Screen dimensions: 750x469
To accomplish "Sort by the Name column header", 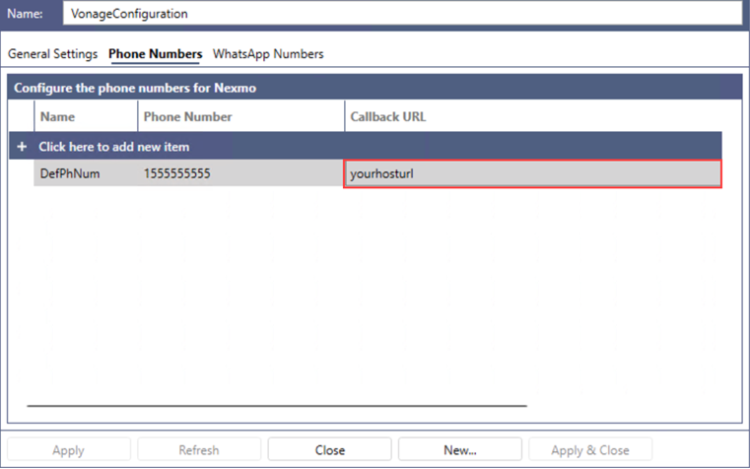I will coord(85,117).
